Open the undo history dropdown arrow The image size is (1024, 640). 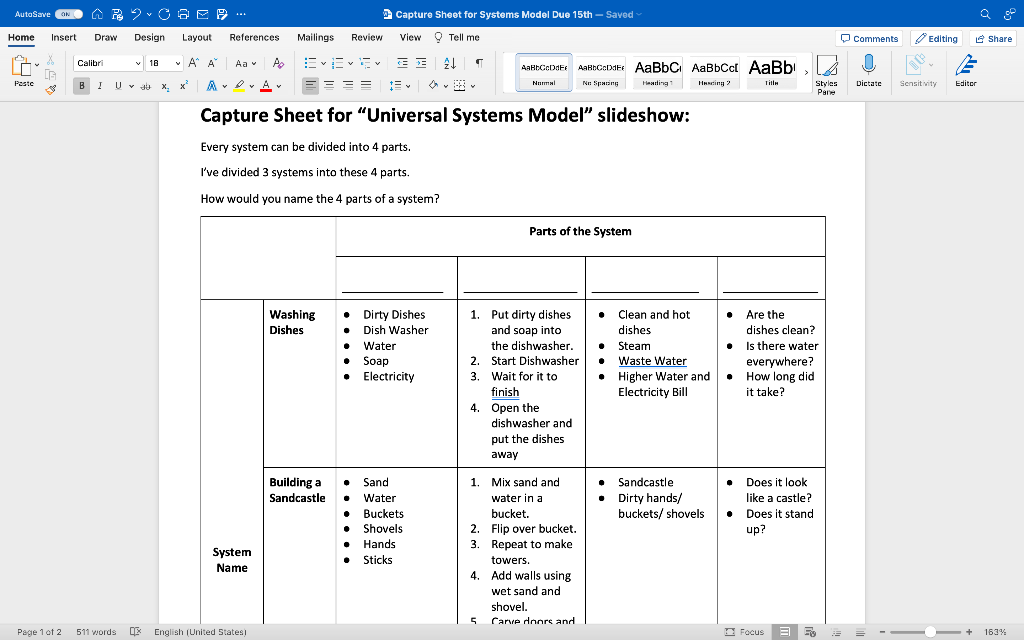pyautogui.click(x=150, y=14)
